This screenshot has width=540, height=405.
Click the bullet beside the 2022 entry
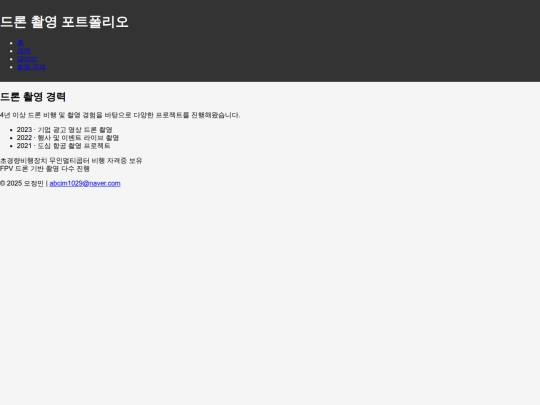pyautogui.click(x=11, y=138)
